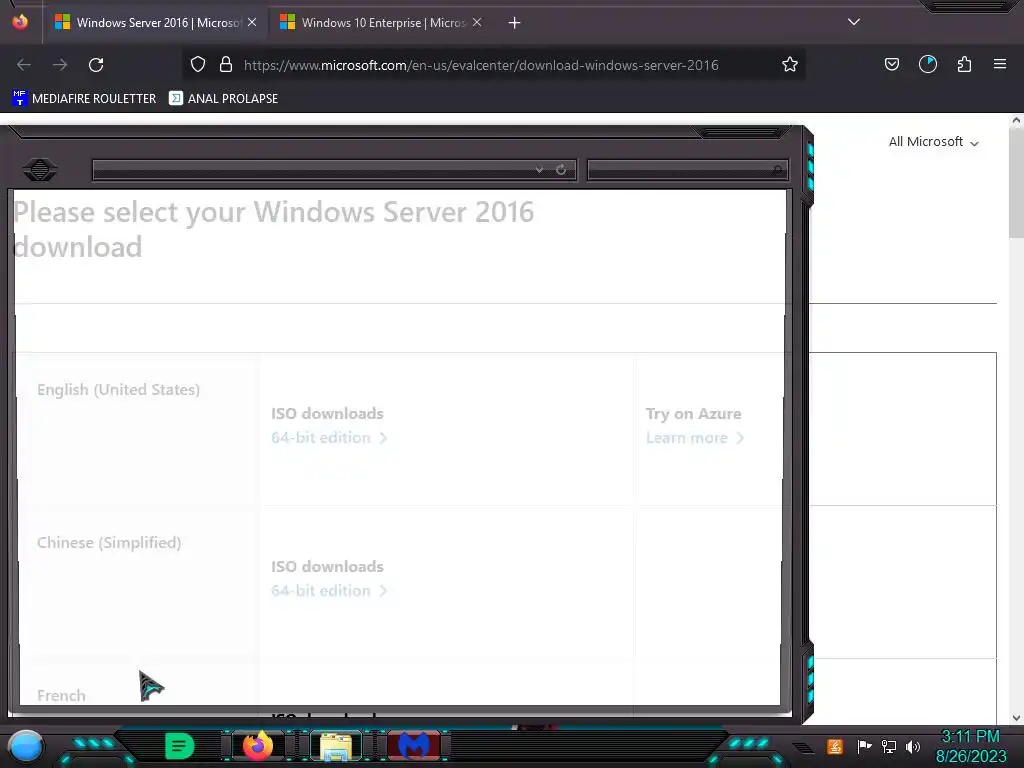The height and width of the screenshot is (768, 1024).
Task: Save the page to Pocket
Action: point(892,64)
